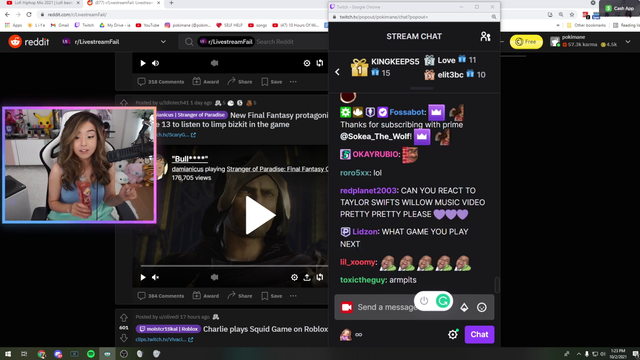Viewport: 640px width, 360px height.
Task: Open settings gear on top video
Action: 307,63
